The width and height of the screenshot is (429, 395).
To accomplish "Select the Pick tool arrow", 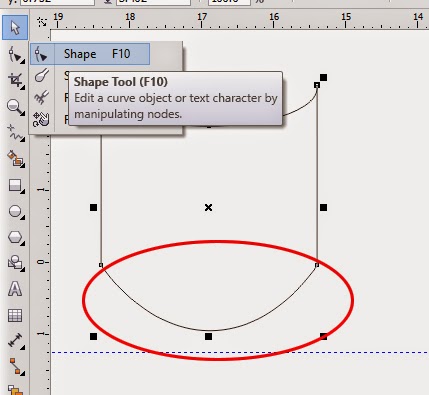I will pos(15,27).
